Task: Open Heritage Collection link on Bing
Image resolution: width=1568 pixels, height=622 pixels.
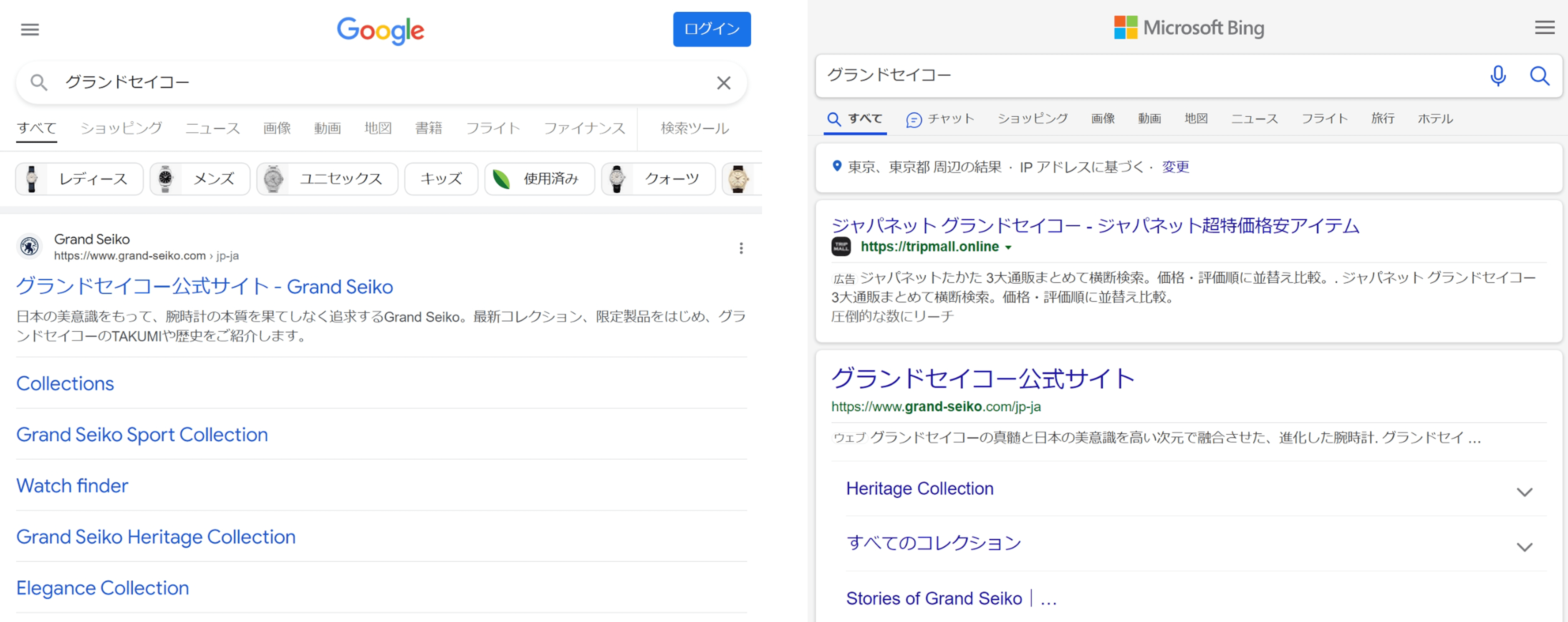Action: [920, 489]
